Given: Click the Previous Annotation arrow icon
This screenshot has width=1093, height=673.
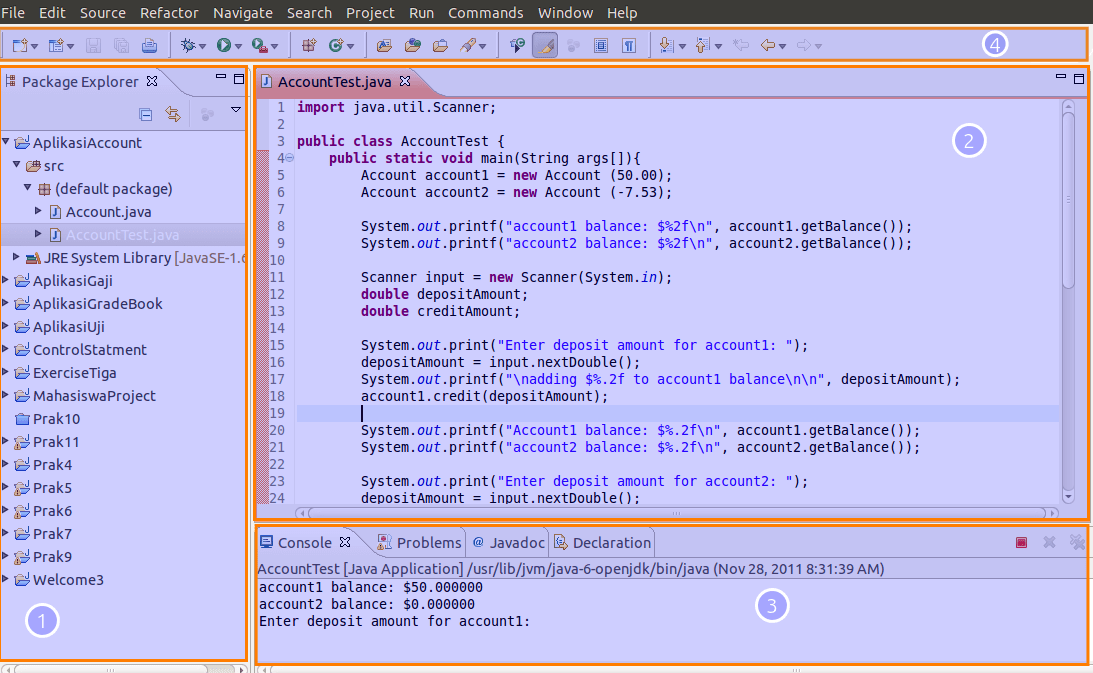Looking at the screenshot, I should pyautogui.click(x=703, y=45).
